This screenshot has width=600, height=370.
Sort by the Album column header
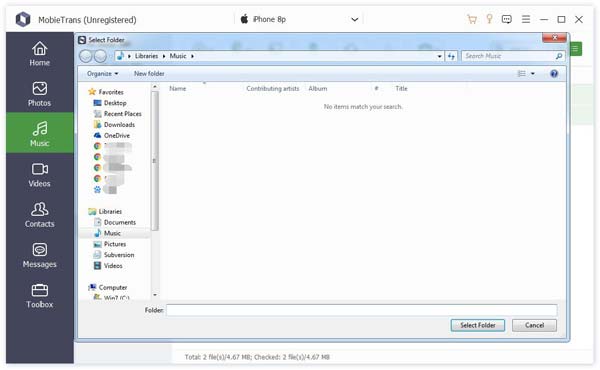318,88
